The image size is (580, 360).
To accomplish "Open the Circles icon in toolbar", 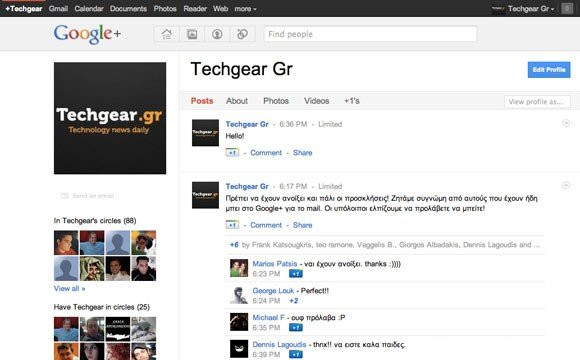I will click(x=242, y=34).
